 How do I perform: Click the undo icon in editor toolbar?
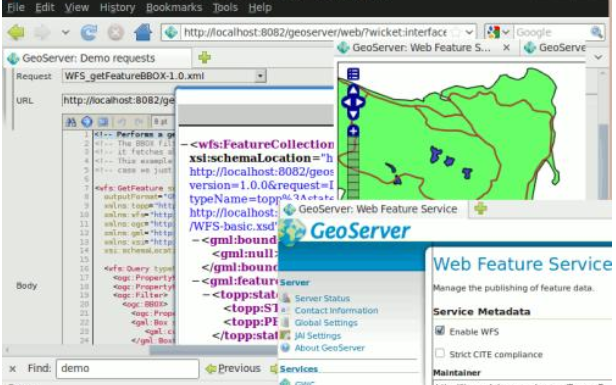pyautogui.click(x=122, y=122)
